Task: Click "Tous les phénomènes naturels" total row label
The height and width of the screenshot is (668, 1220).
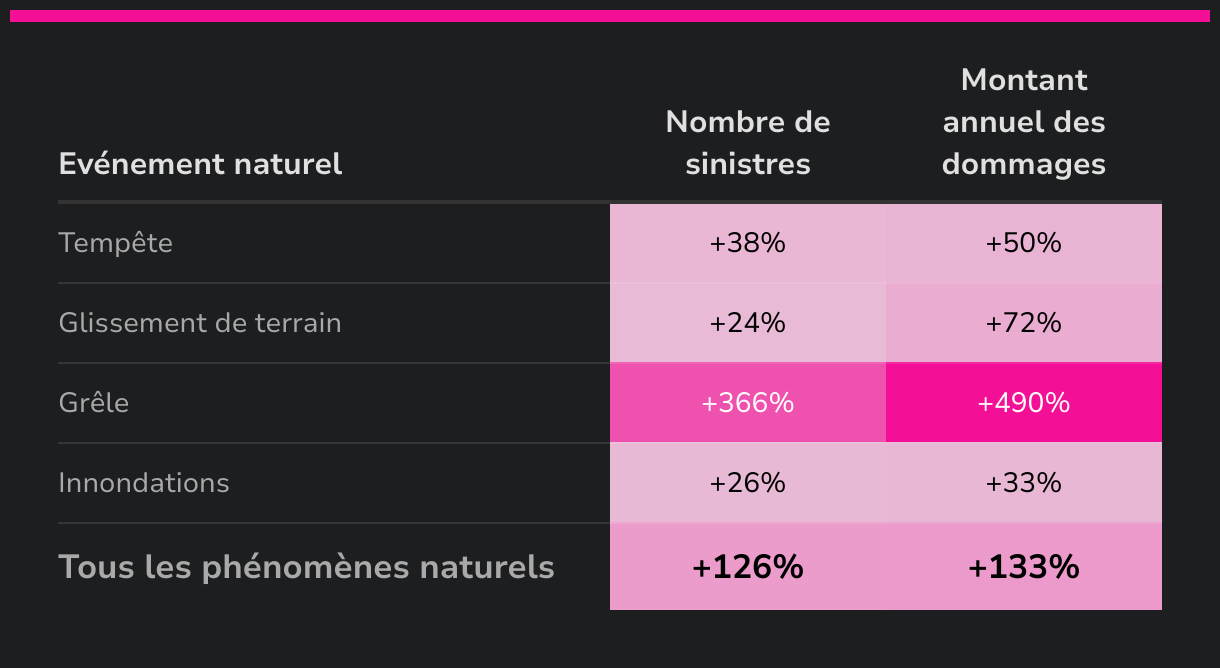Action: pyautogui.click(x=306, y=567)
